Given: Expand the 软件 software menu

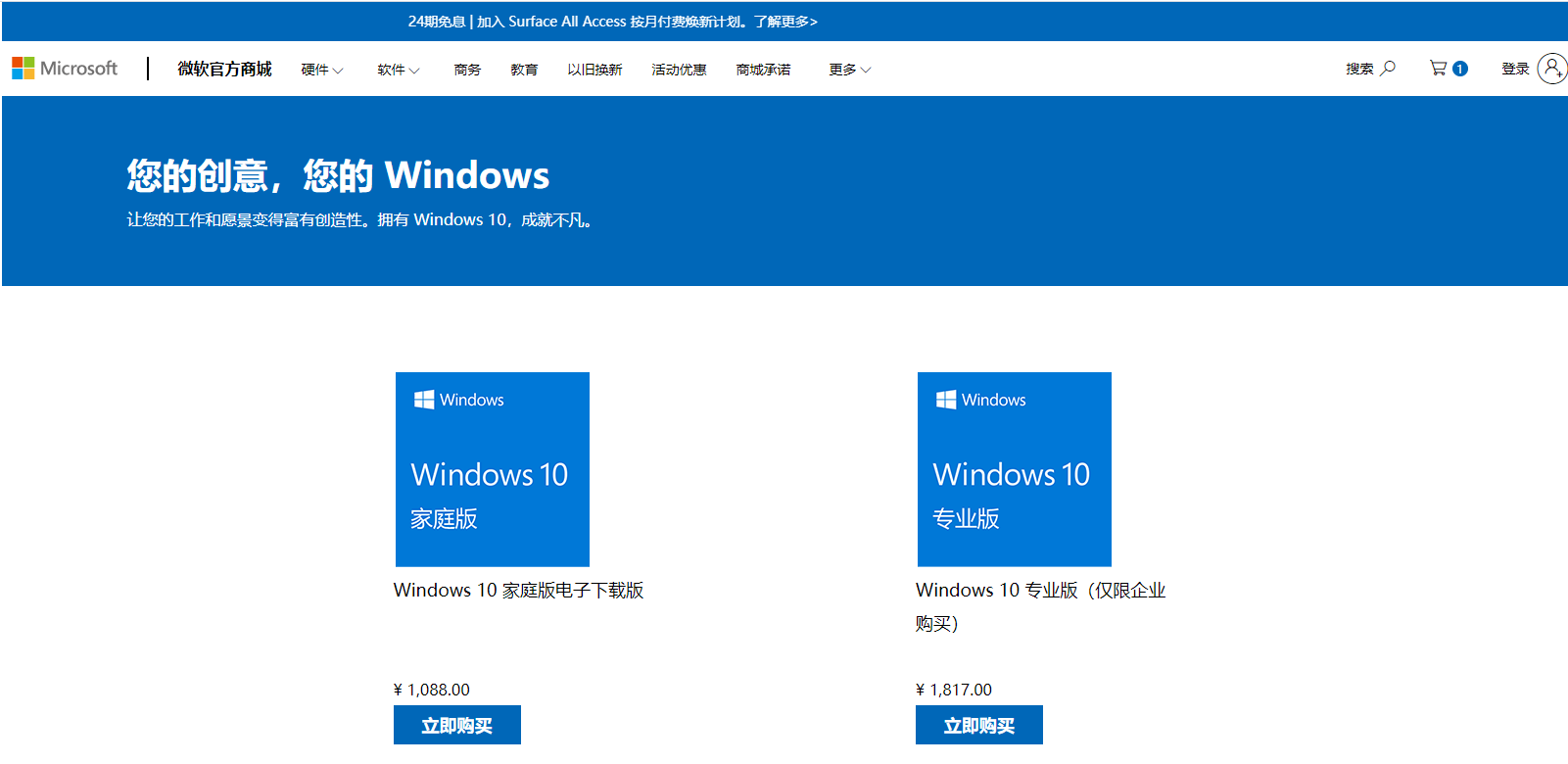Looking at the screenshot, I should tap(399, 70).
